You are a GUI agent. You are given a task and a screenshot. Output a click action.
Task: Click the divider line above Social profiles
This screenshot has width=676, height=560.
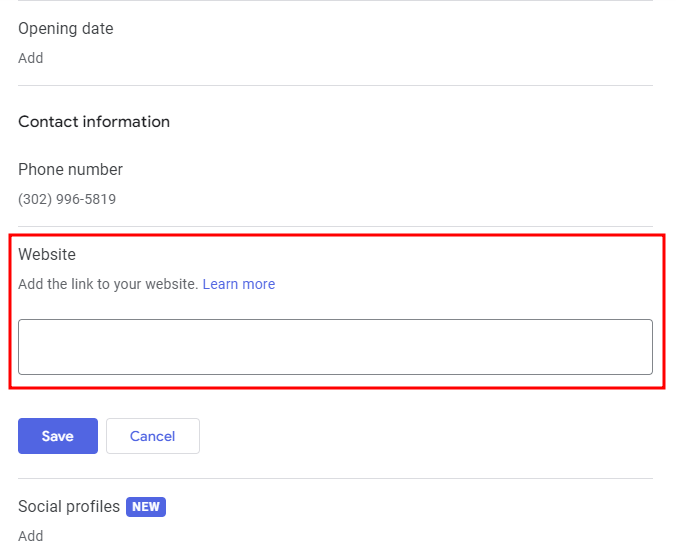[x=335, y=478]
